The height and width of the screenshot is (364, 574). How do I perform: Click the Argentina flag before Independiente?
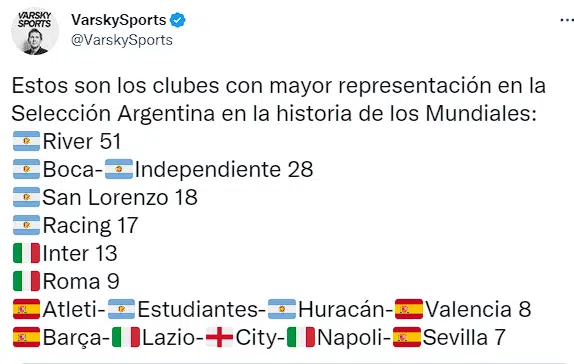(119, 169)
